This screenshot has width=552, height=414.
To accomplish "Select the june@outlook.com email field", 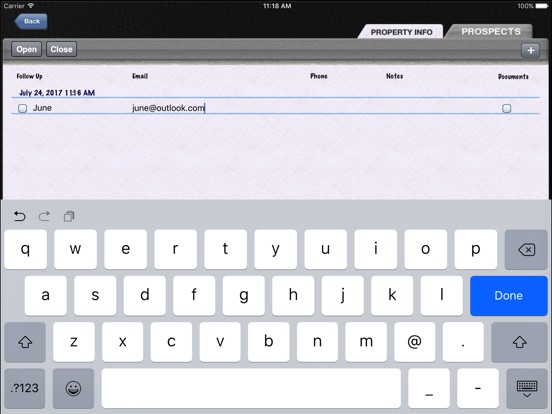I will (168, 108).
